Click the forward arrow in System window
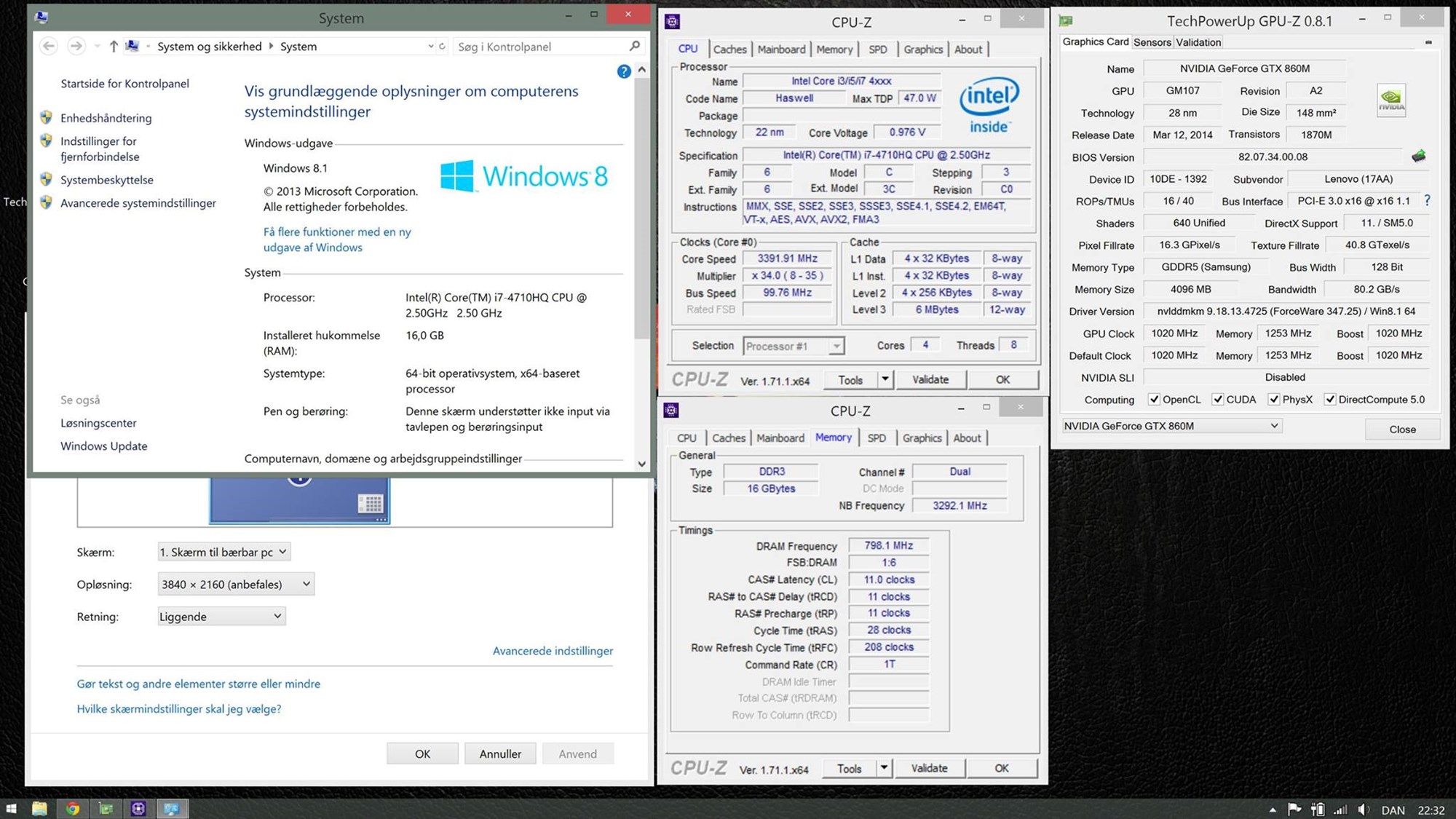 tap(76, 46)
